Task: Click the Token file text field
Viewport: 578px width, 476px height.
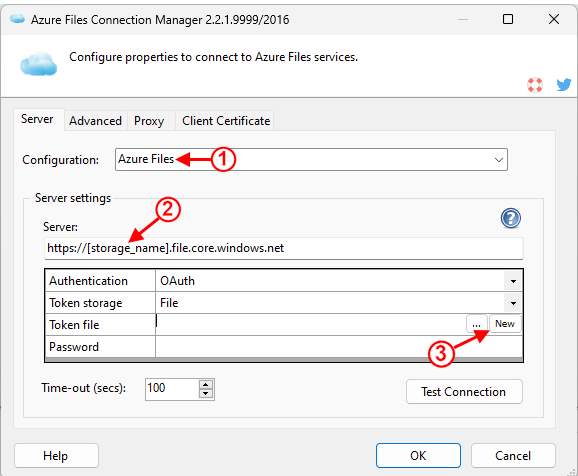Action: click(310, 324)
